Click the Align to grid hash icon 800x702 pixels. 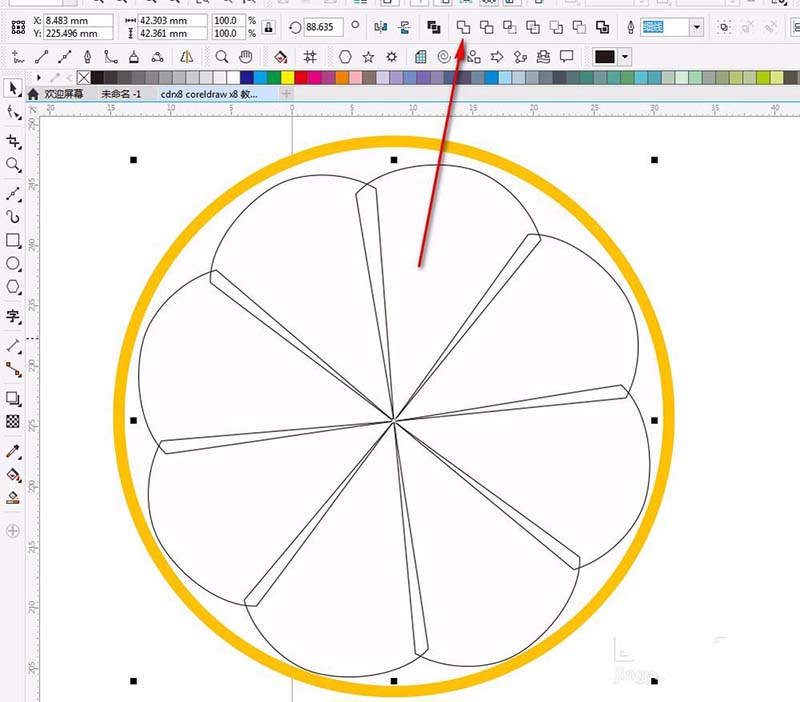pos(310,57)
